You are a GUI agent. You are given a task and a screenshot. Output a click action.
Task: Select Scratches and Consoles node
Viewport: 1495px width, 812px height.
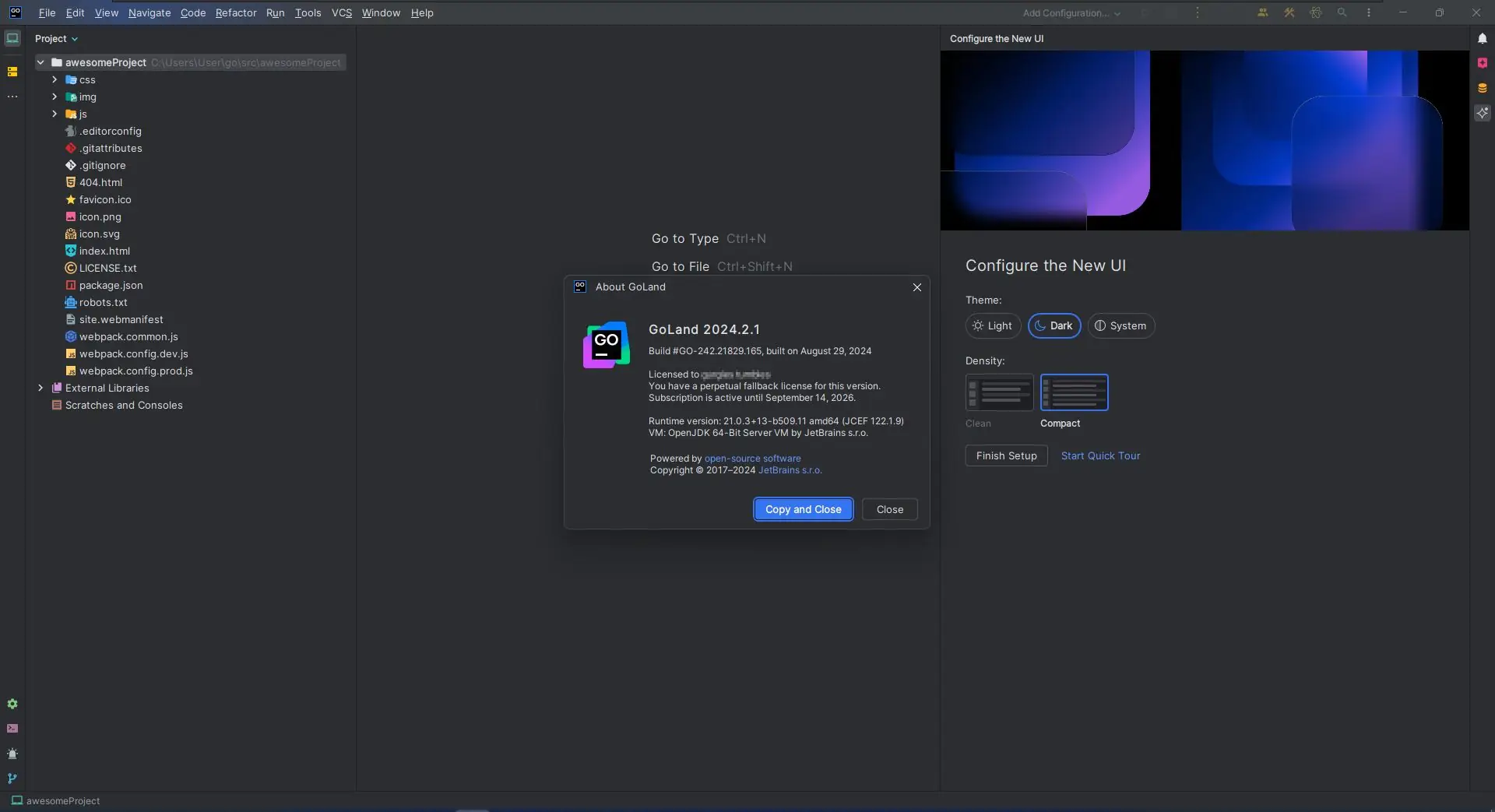[117, 405]
